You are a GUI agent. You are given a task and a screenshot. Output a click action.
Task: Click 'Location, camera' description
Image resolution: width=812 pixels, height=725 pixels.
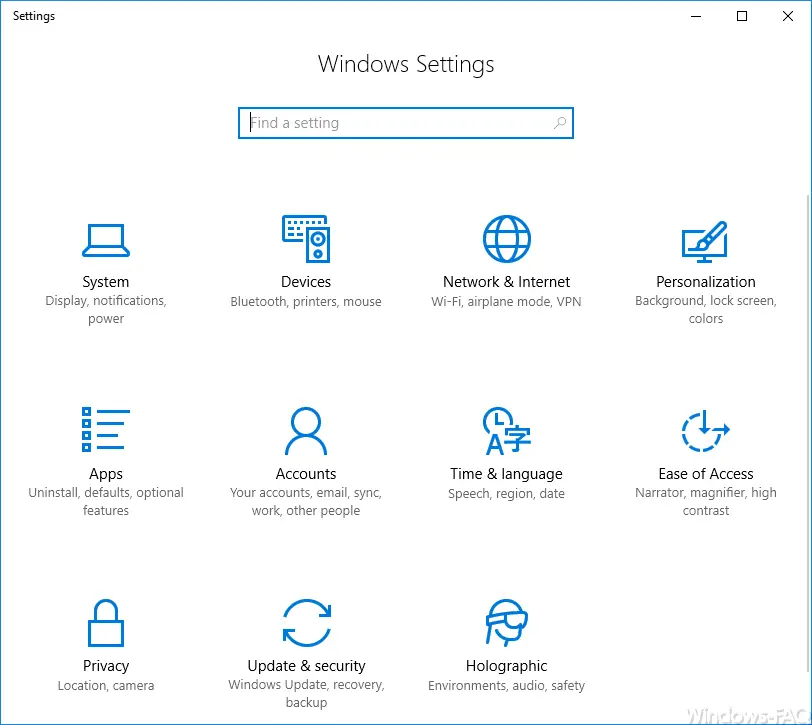coord(106,686)
